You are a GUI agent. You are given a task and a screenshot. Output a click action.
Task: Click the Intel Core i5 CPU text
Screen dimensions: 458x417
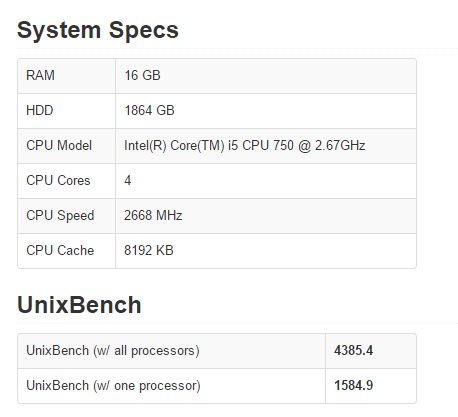point(245,145)
